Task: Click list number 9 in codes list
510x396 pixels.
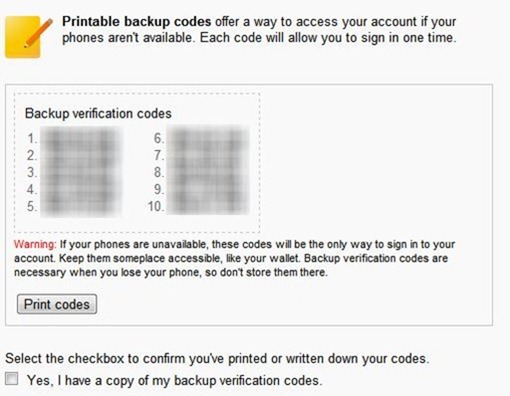Action: 159,189
